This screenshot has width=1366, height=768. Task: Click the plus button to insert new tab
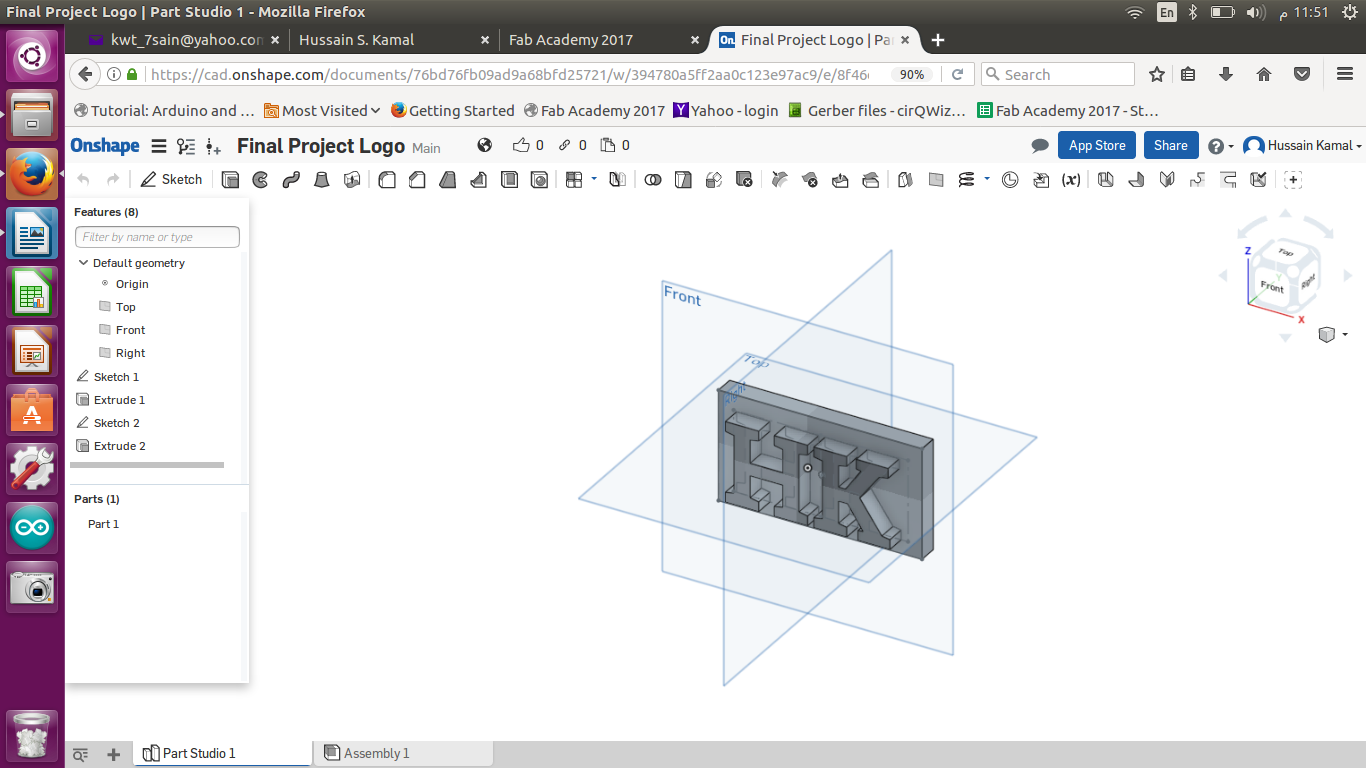pyautogui.click(x=114, y=754)
